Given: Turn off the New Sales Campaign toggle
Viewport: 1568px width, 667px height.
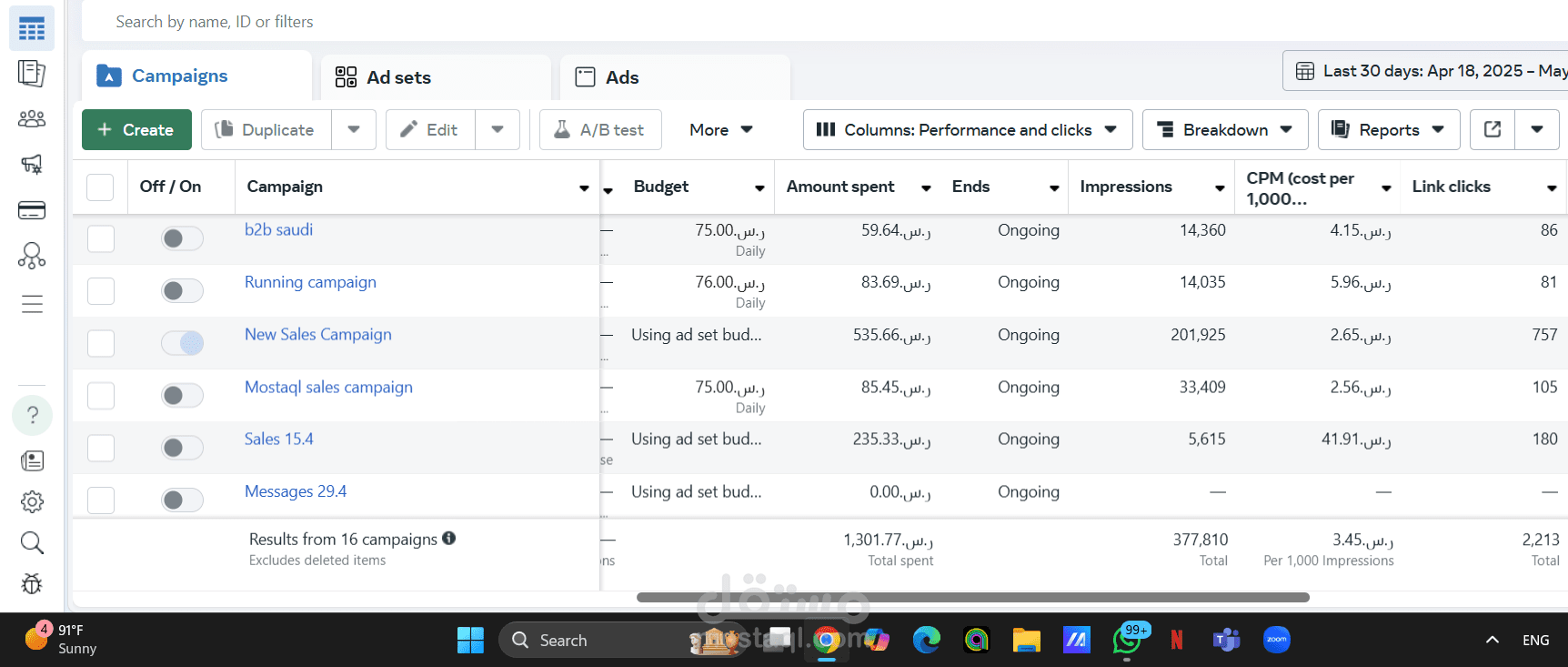Looking at the screenshot, I should click(182, 343).
